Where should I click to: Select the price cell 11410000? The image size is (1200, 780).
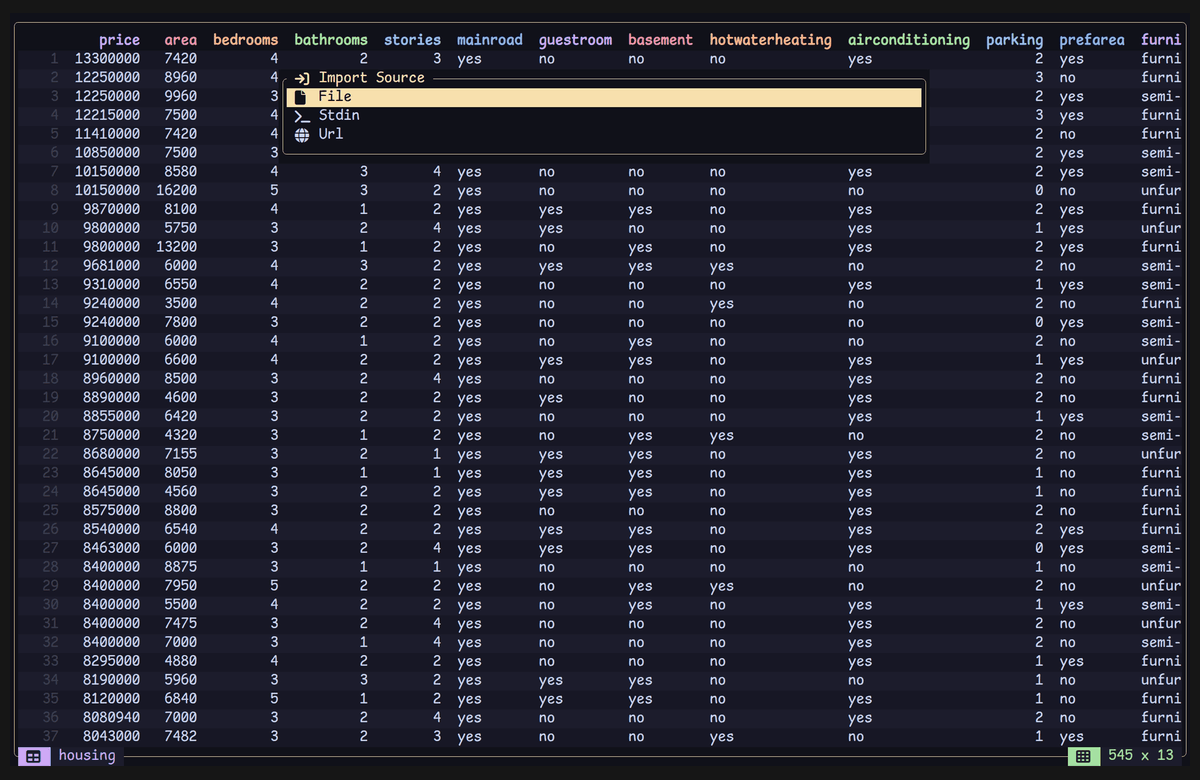tap(108, 134)
